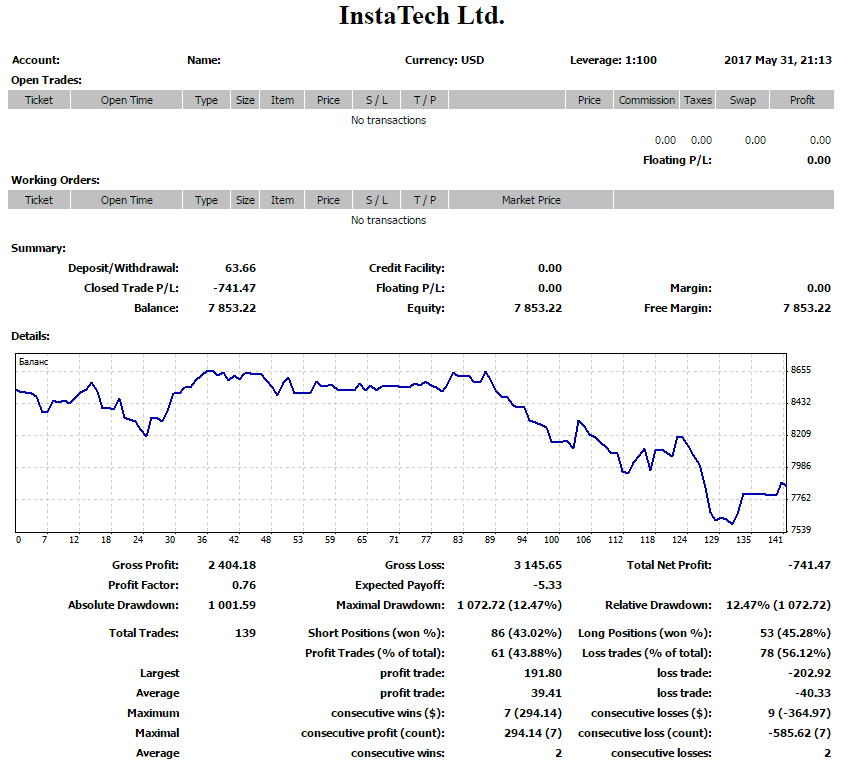
Task: Click the average profit trade value 39.41
Action: [547, 693]
